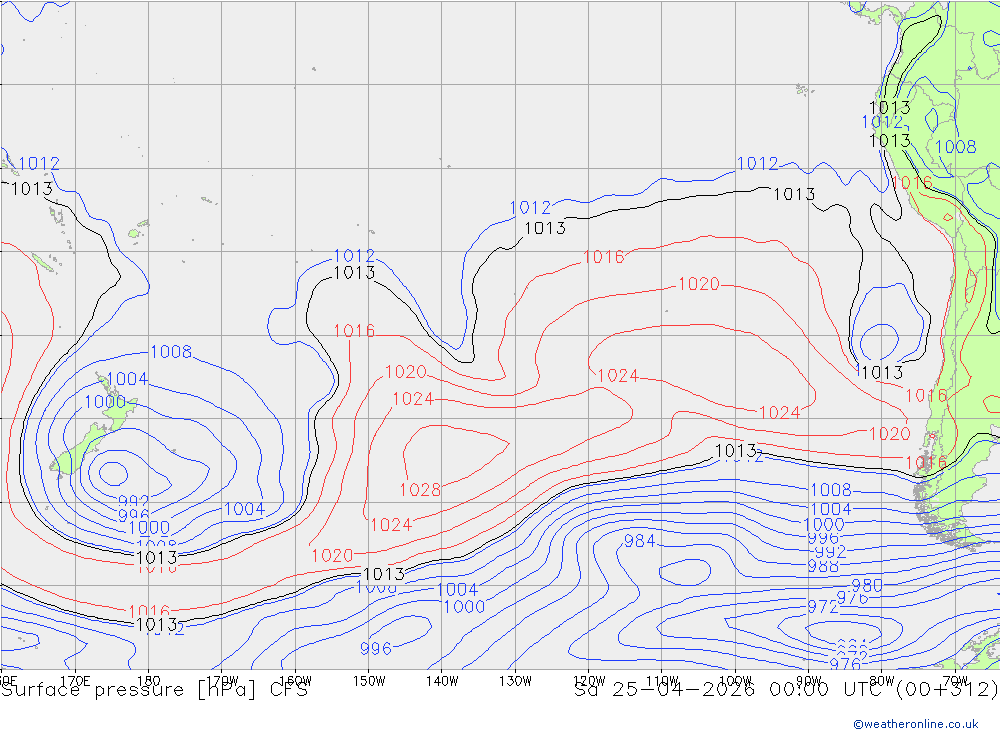Click the blue 980 isobar label

867,586
